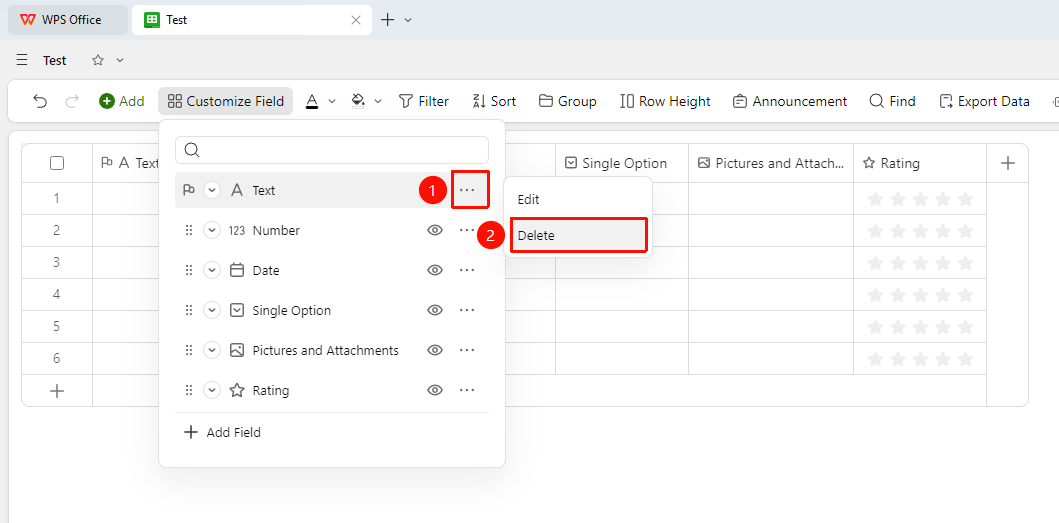Click the Pictures and Attachments drag handle

(x=189, y=350)
